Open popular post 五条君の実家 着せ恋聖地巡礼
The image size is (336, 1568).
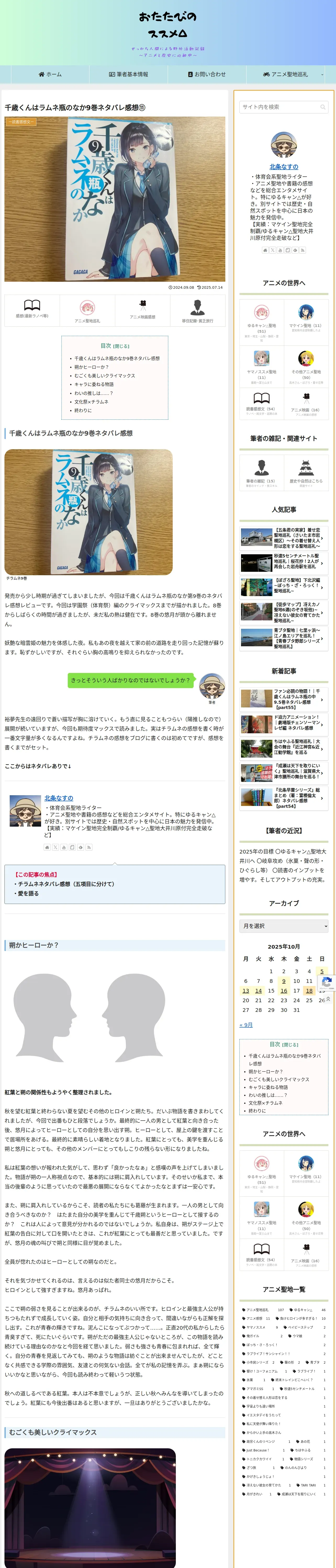click(284, 538)
